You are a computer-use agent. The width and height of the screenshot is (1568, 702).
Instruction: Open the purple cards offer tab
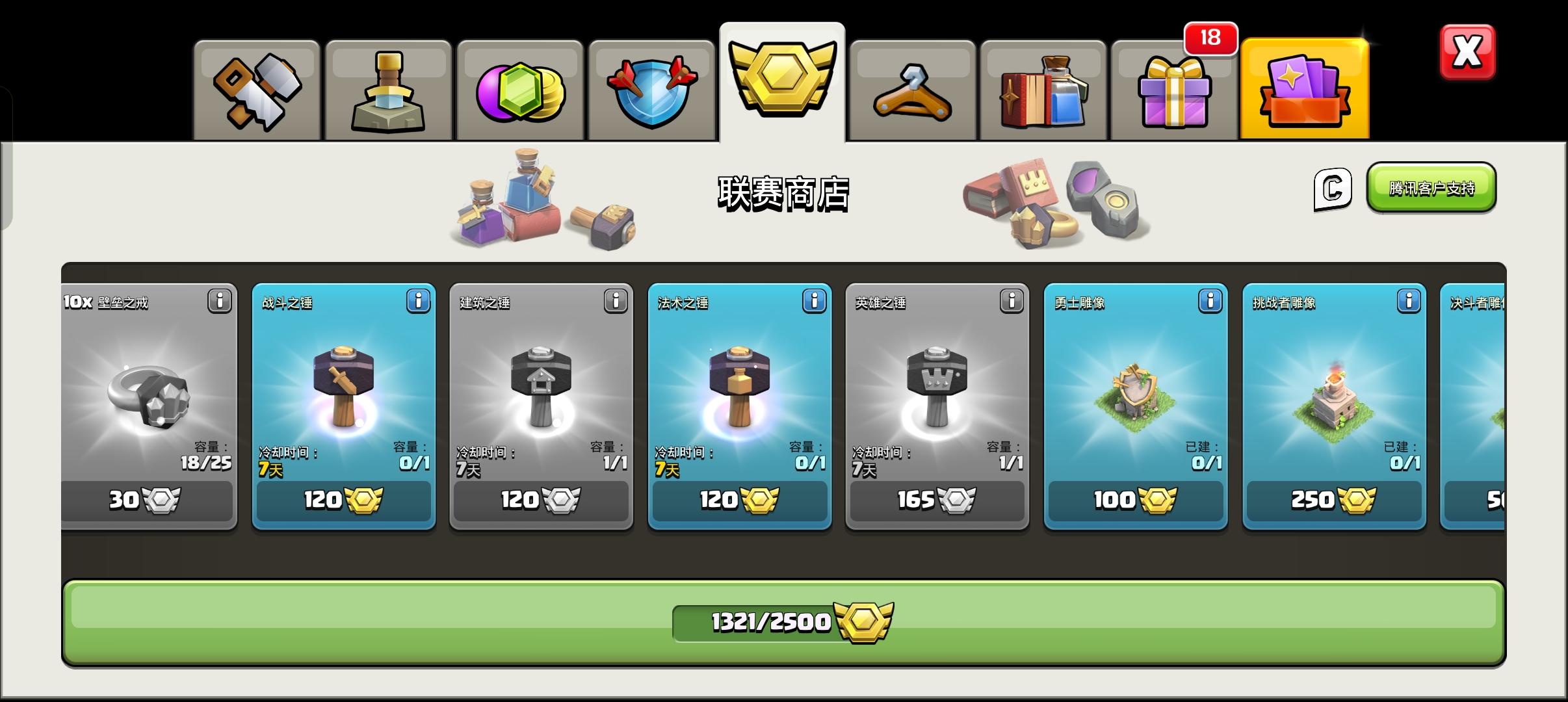pos(1305,90)
